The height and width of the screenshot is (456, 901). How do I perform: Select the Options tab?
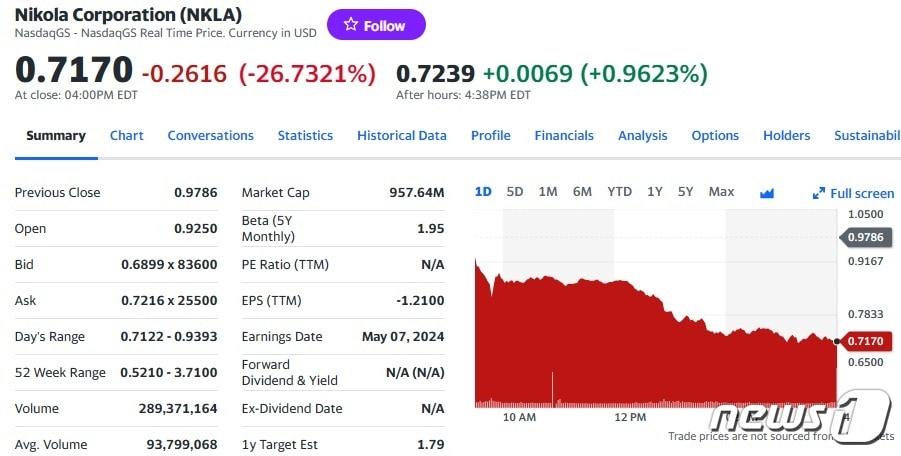pyautogui.click(x=715, y=136)
